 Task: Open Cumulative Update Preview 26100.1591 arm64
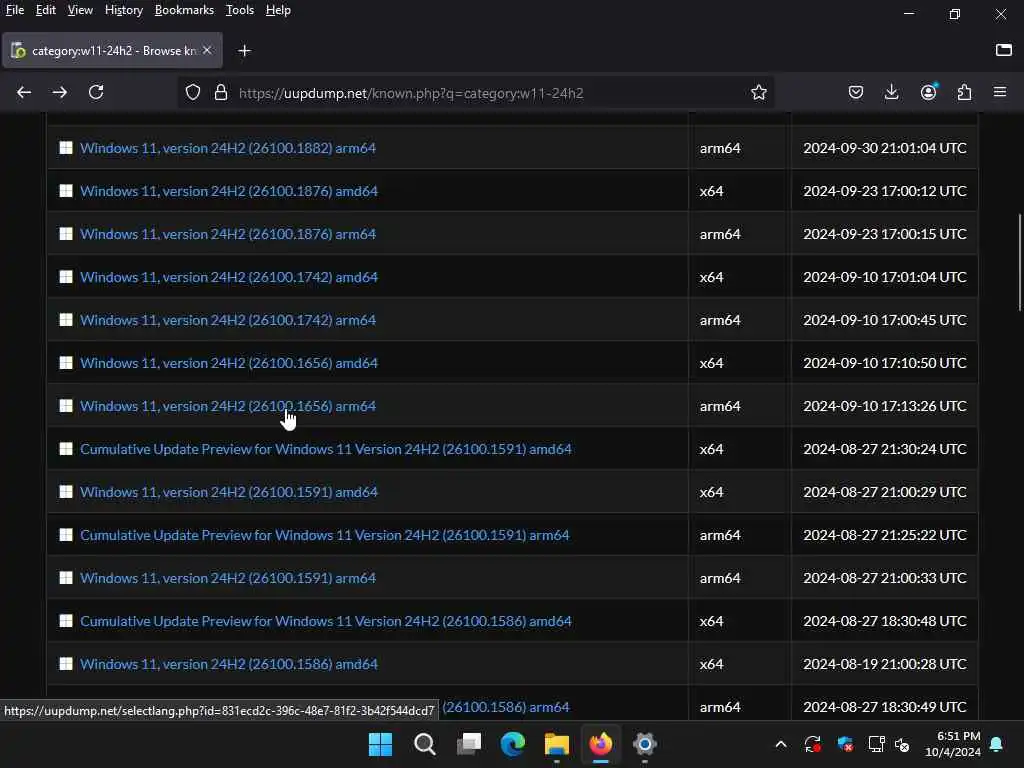(325, 535)
